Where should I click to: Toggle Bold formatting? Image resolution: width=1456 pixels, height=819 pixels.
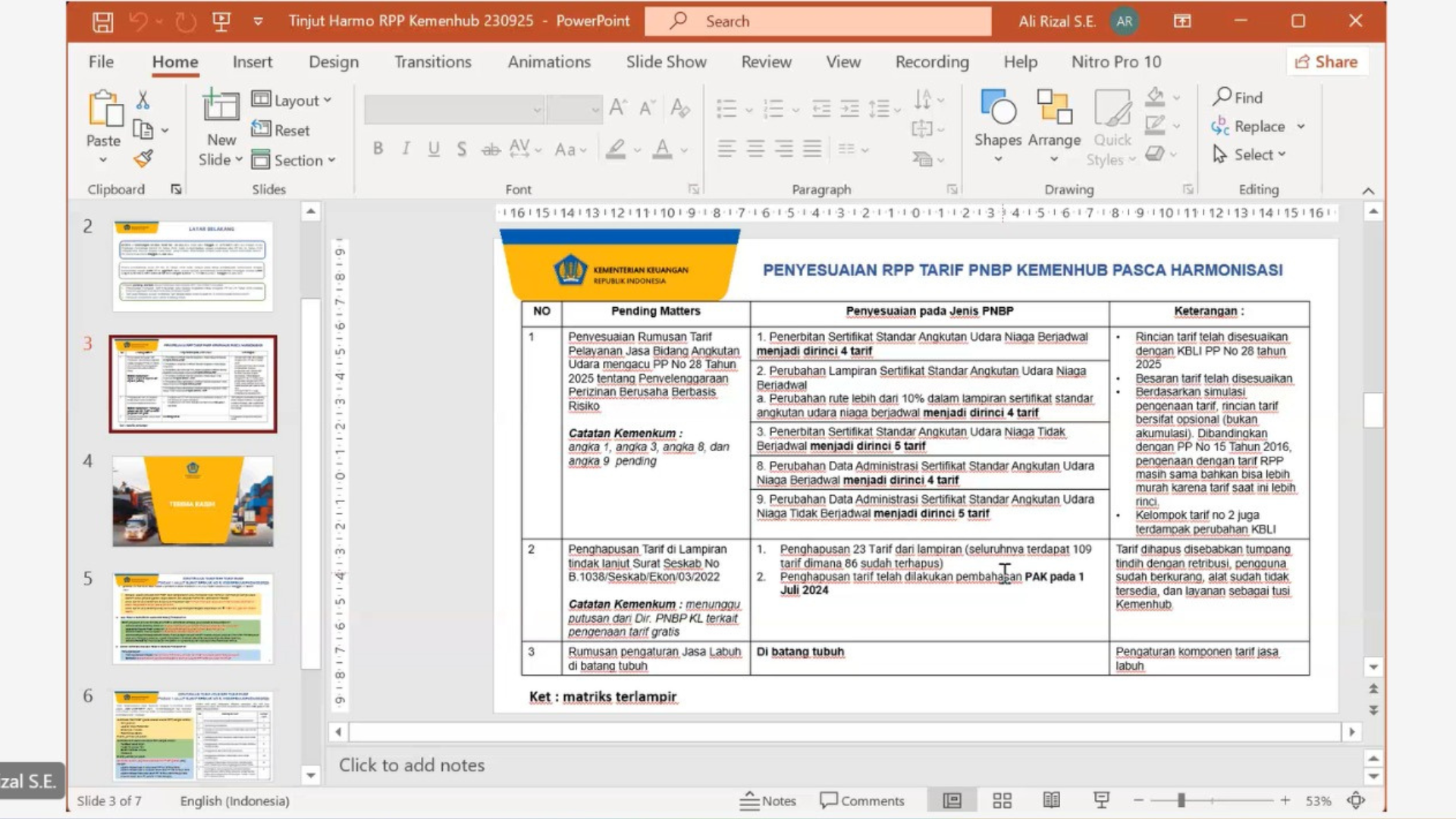[378, 149]
